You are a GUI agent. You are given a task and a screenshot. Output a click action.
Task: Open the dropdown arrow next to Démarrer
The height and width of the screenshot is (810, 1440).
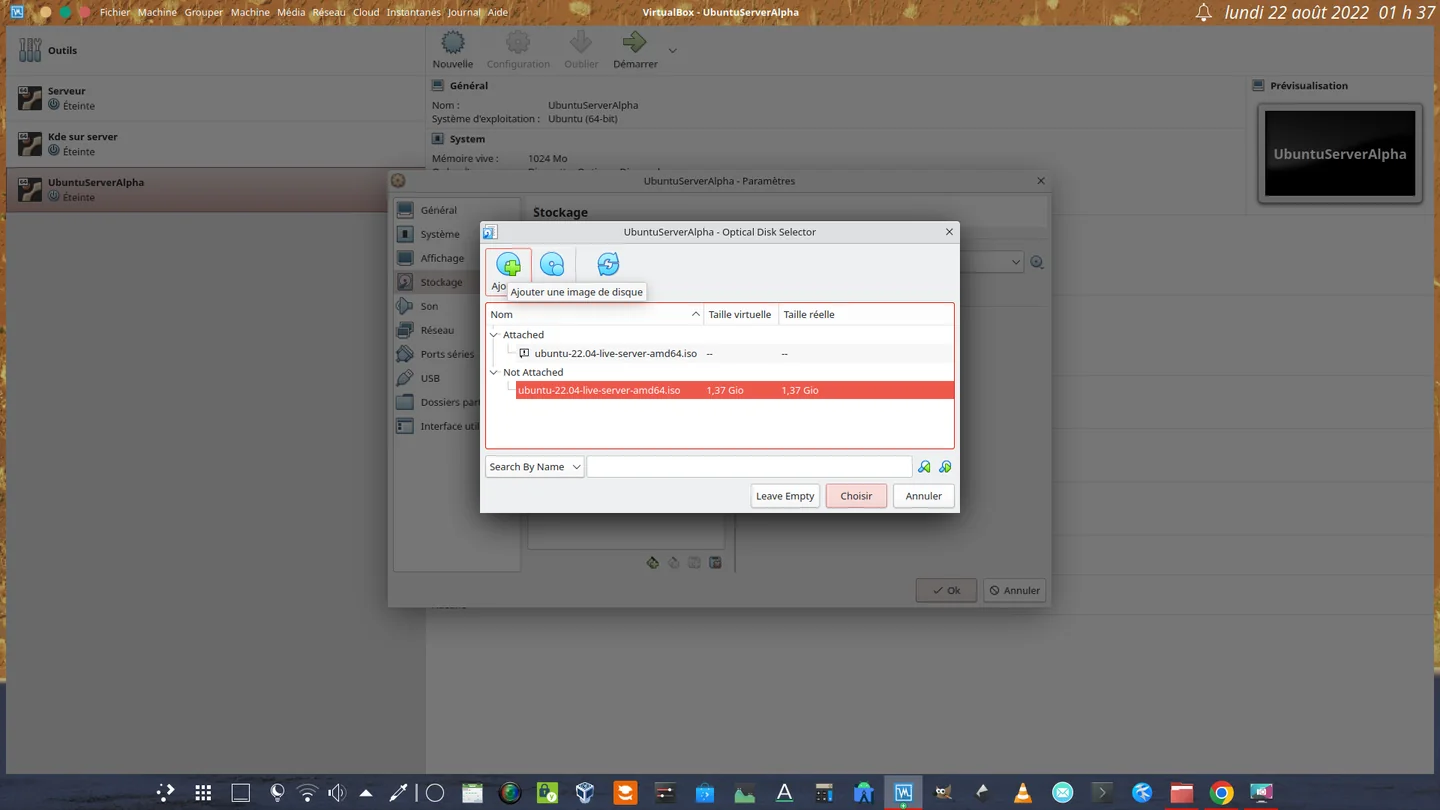click(x=672, y=51)
